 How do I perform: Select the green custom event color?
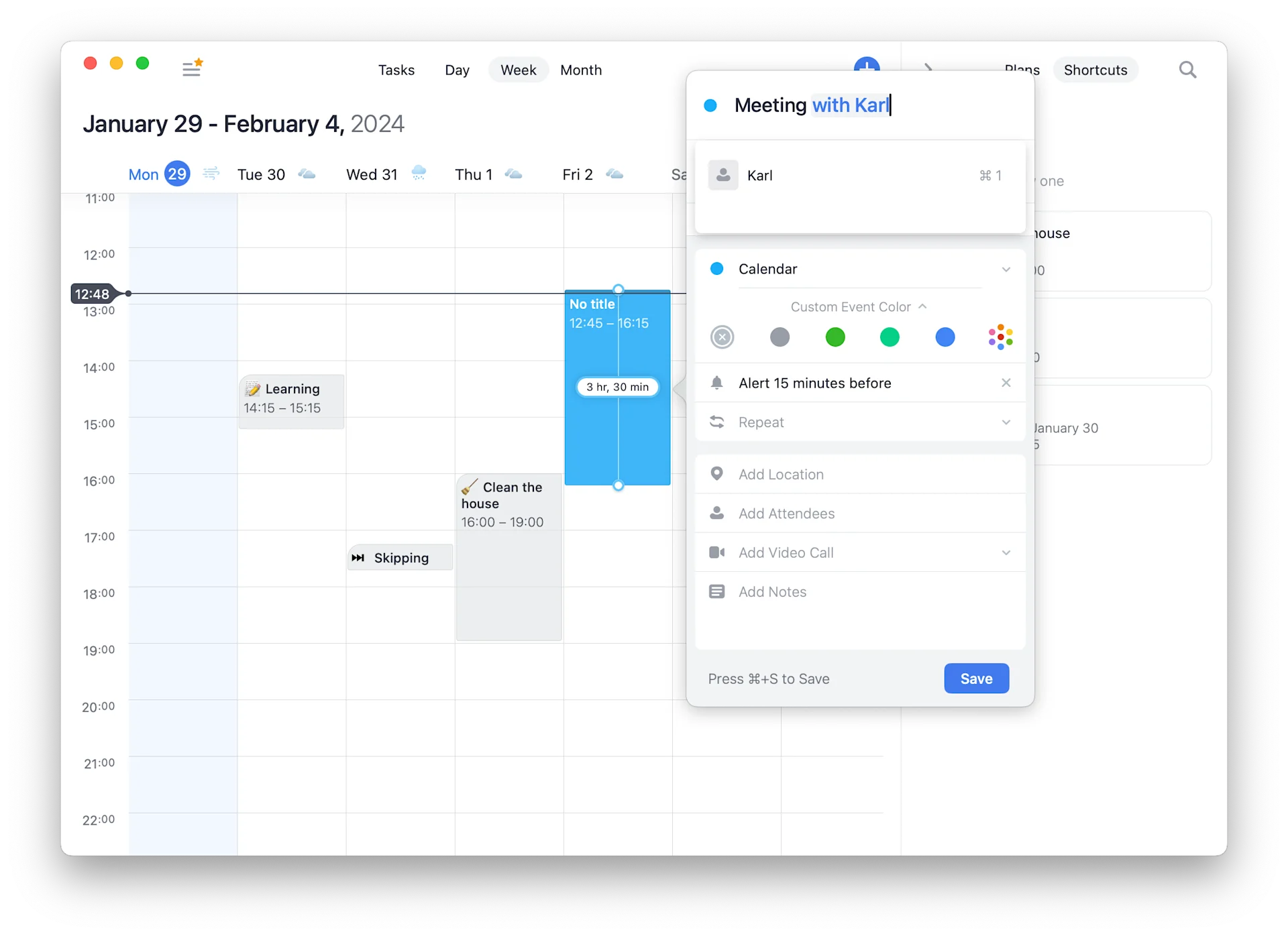tap(834, 337)
